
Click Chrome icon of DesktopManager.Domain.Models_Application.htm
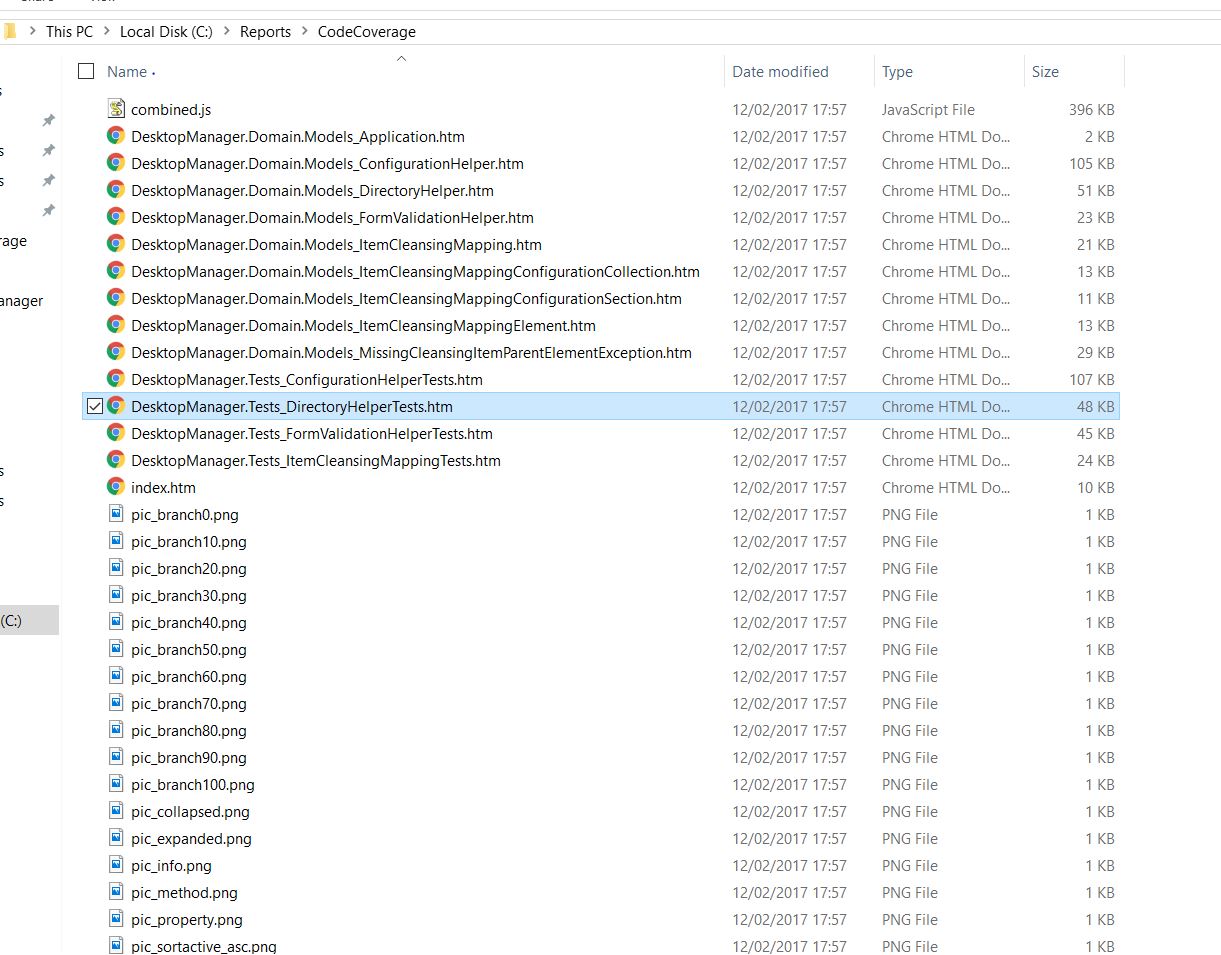(x=116, y=136)
